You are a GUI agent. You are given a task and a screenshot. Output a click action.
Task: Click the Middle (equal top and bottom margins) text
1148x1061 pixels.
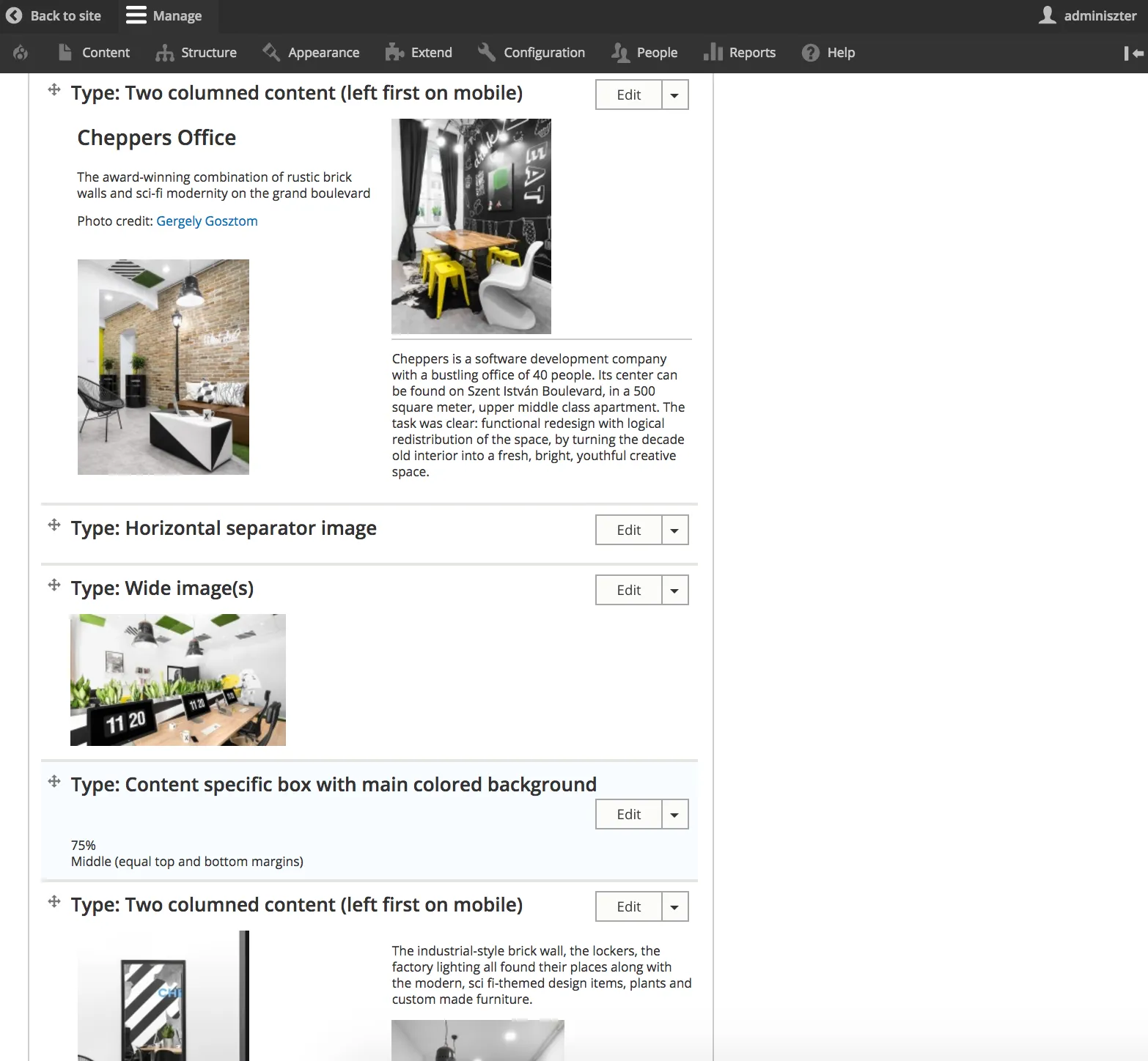(x=187, y=862)
